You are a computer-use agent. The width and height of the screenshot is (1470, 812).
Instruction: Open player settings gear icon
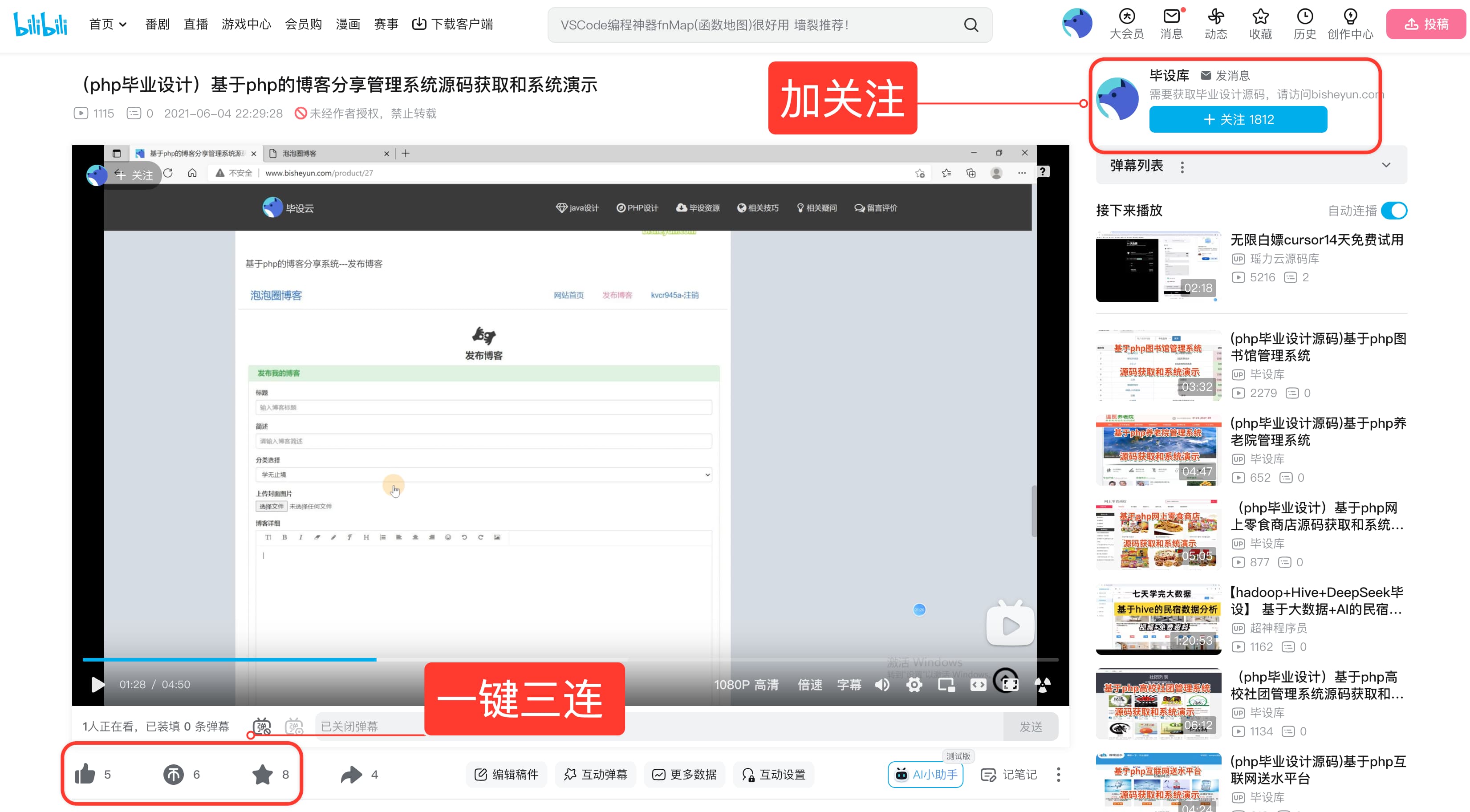(x=914, y=684)
